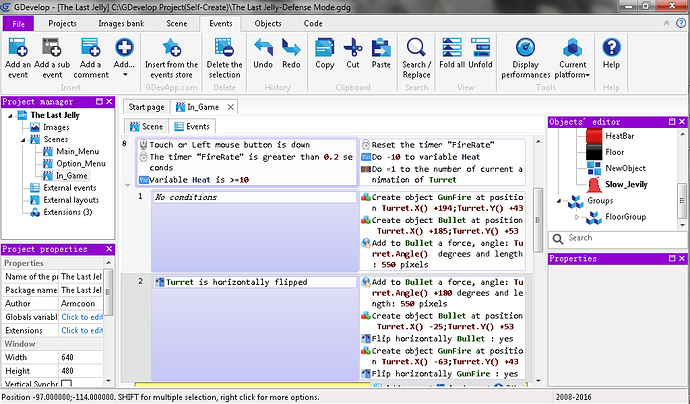
Task: Open the File menu
Action: tap(19, 22)
